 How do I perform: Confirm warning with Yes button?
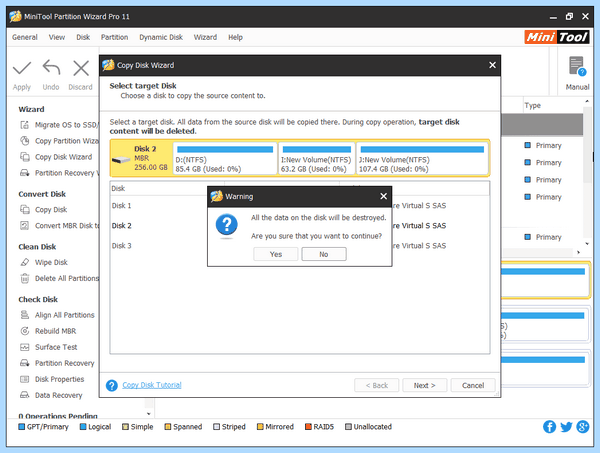pyautogui.click(x=276, y=254)
